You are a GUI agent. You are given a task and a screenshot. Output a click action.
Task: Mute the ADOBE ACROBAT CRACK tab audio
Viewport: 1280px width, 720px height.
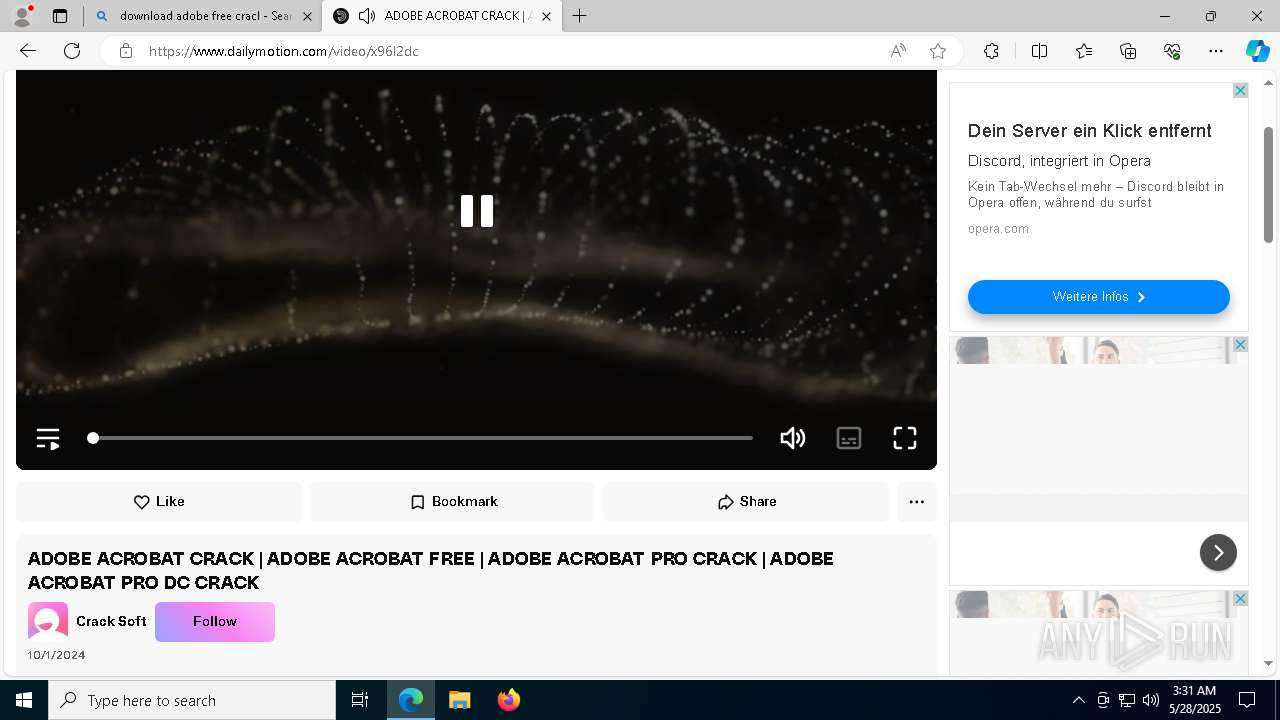tap(367, 16)
